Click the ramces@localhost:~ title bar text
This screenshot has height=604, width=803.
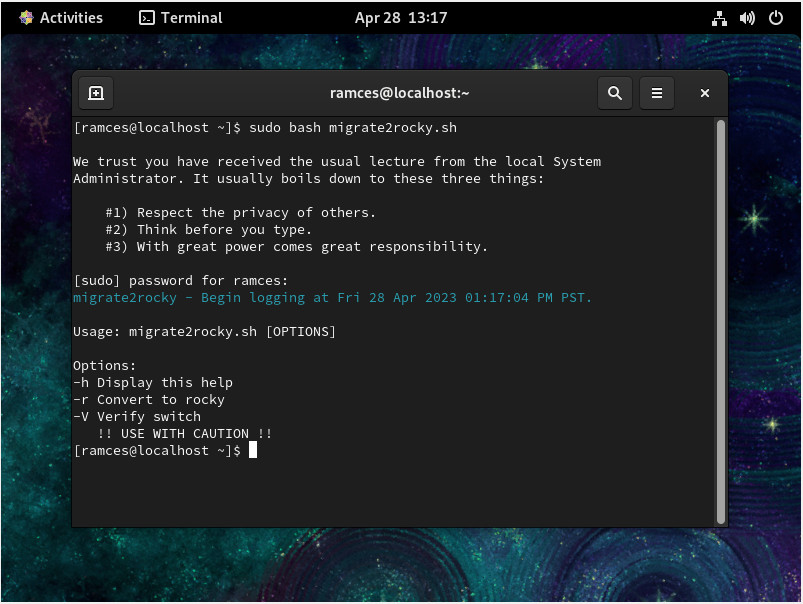coord(399,92)
